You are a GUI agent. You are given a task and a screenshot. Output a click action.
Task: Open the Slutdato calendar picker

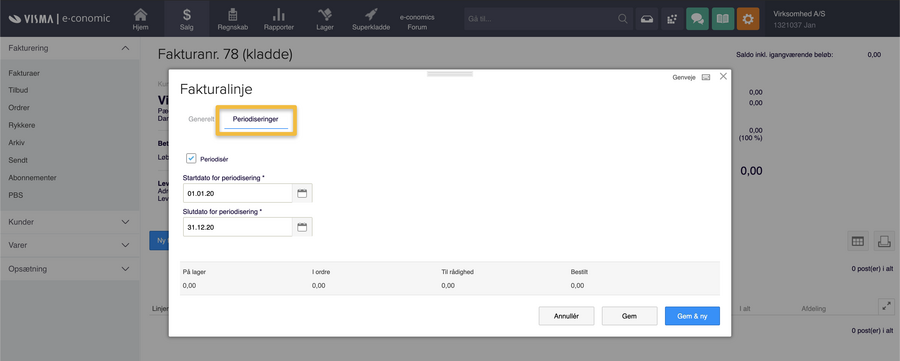point(302,227)
